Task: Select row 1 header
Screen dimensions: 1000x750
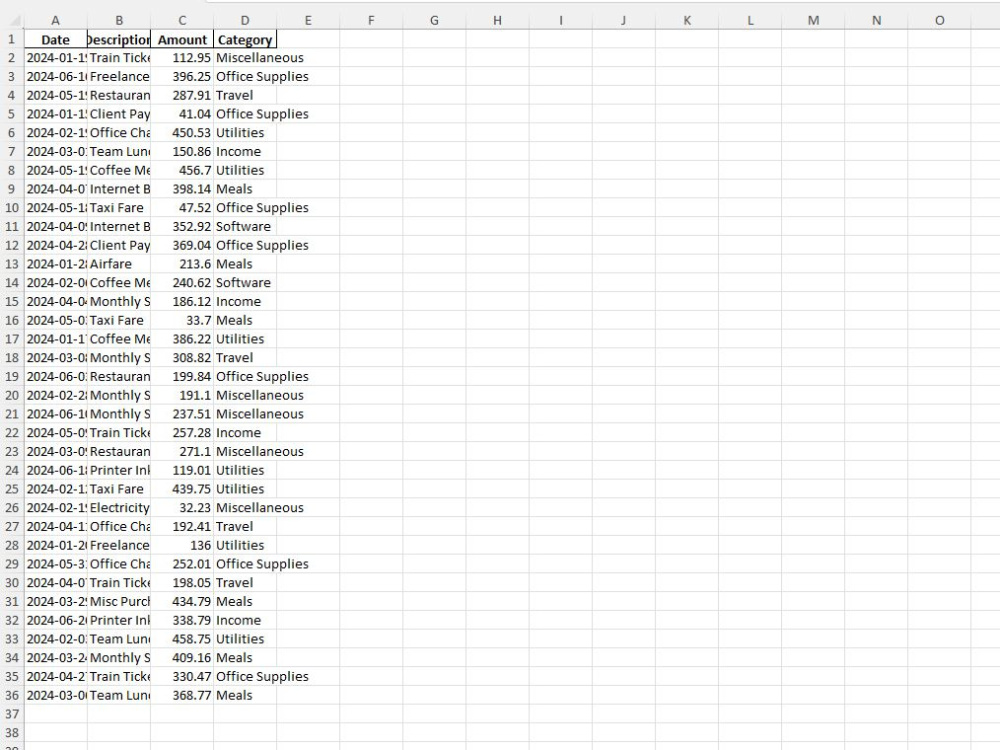Action: [11, 40]
